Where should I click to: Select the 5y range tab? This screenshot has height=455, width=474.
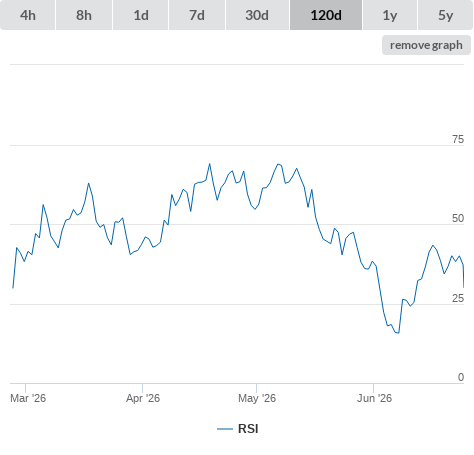click(x=446, y=15)
